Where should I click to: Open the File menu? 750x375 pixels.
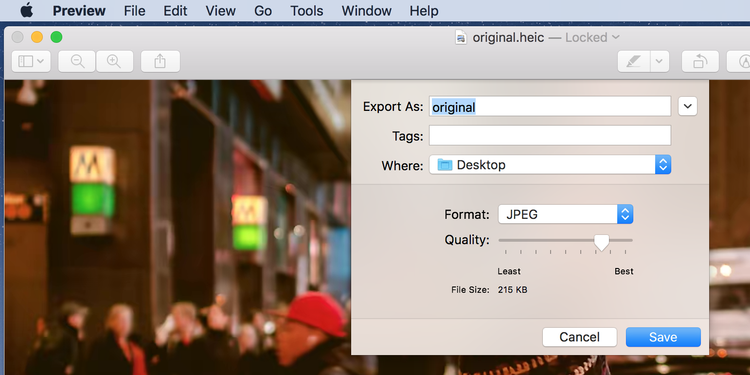[134, 11]
